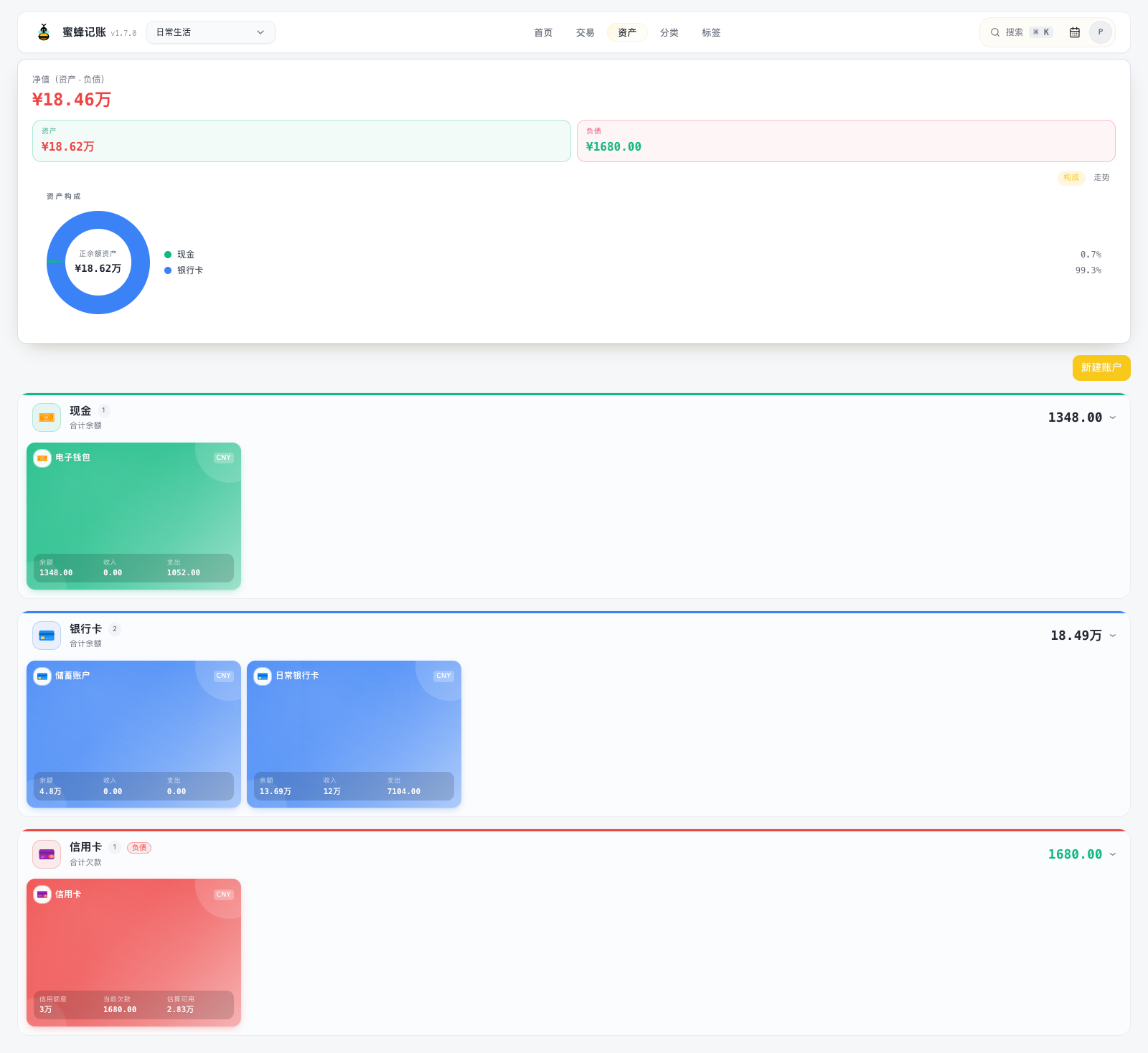
Task: Collapse the 信用卡 section chevron
Action: click(1113, 854)
